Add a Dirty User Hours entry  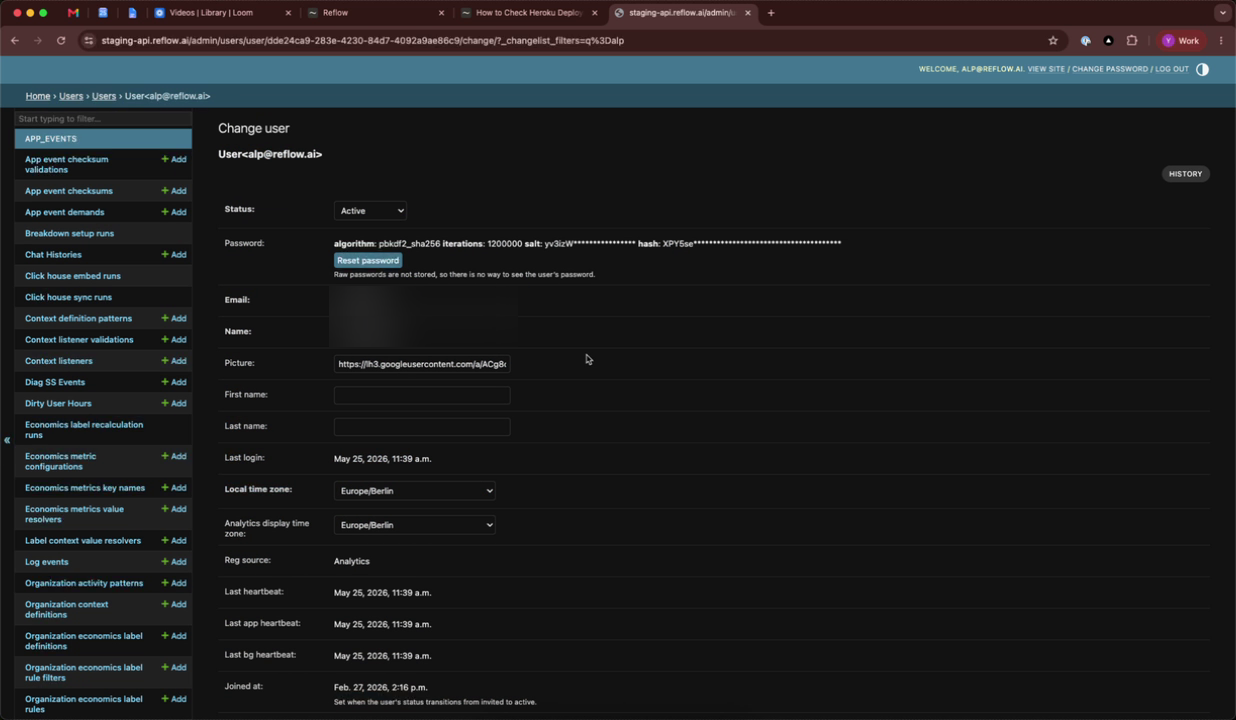(x=174, y=404)
